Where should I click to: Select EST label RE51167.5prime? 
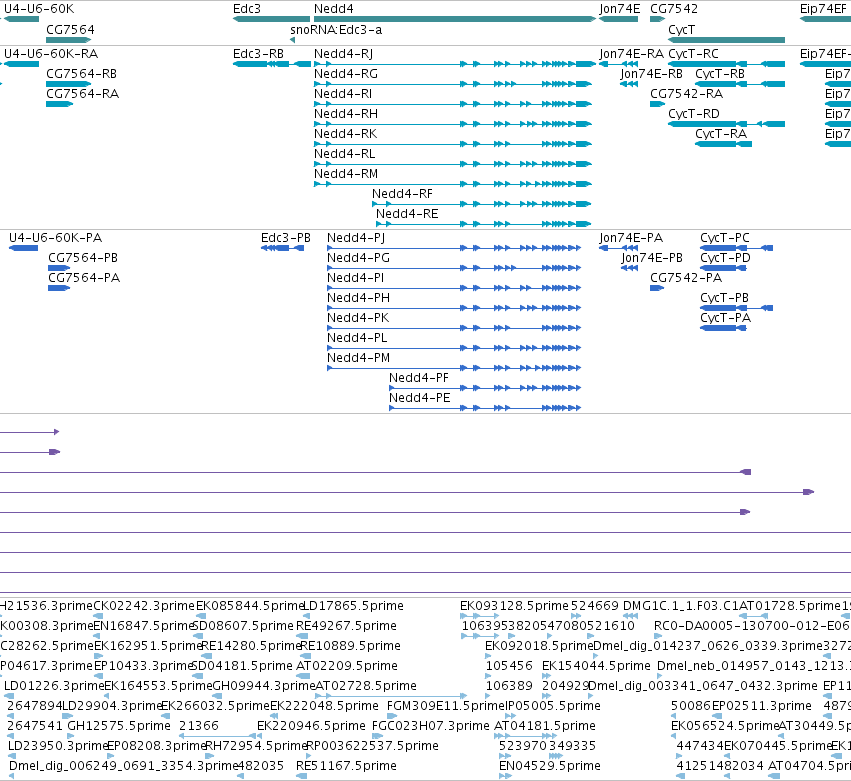point(346,766)
